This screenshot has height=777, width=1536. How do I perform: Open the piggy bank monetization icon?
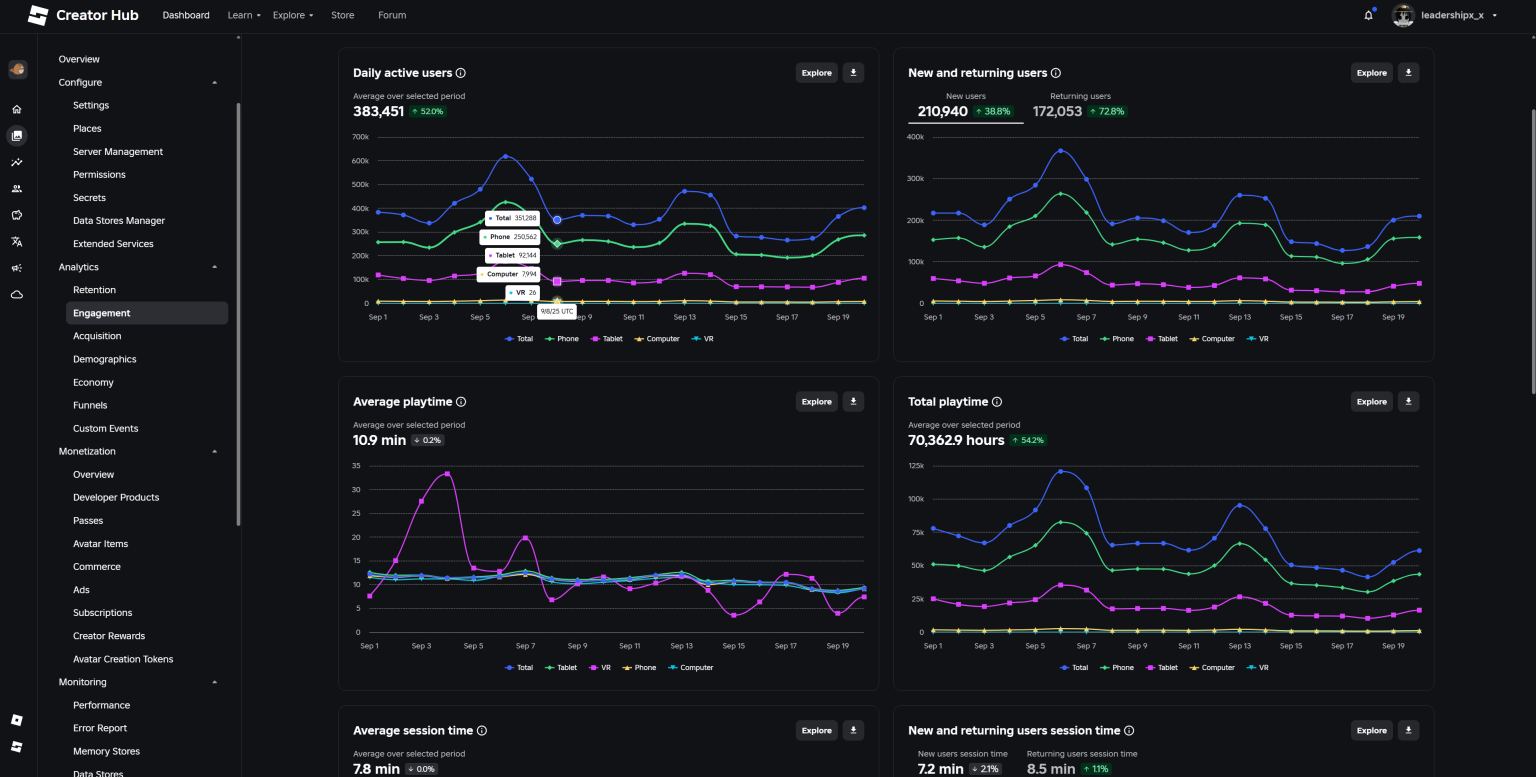(16, 214)
